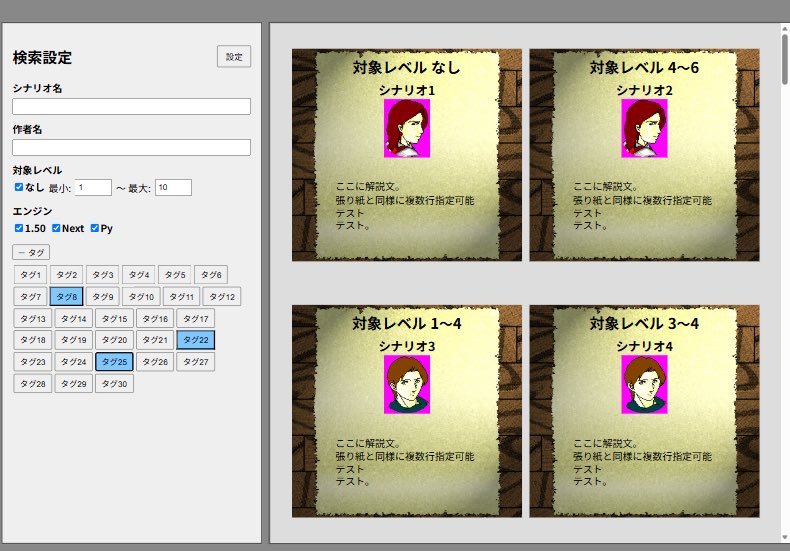This screenshot has width=790, height=551.
Task: Select tag タグ29
Action: (x=74, y=384)
